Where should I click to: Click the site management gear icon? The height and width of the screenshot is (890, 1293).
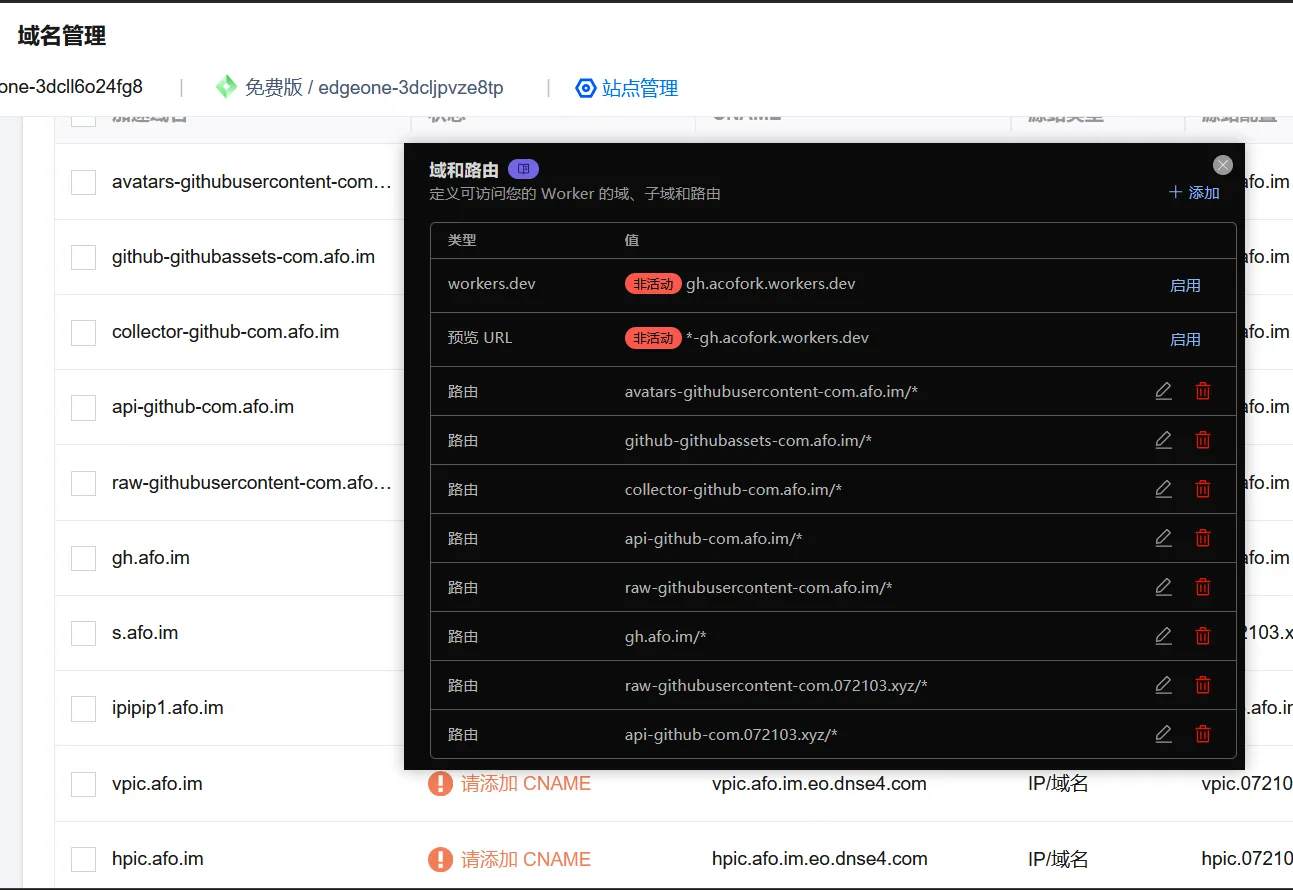click(586, 88)
